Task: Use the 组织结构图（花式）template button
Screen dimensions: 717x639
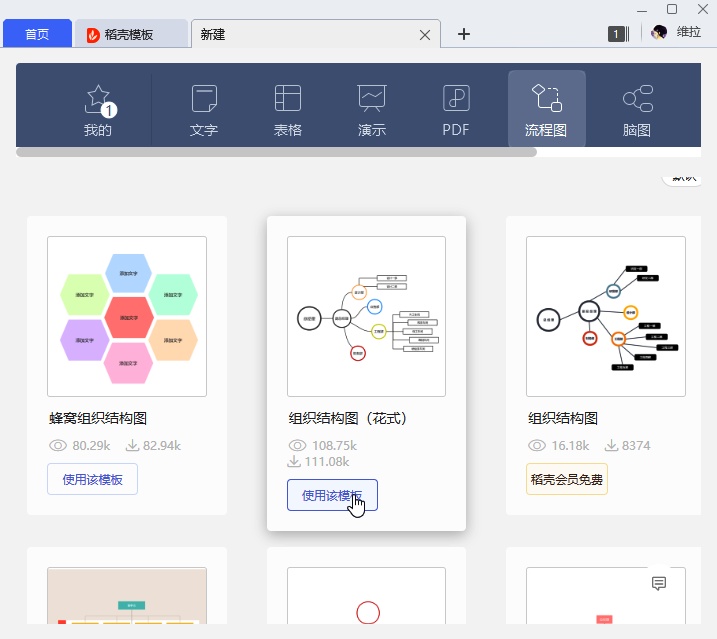Action: 332,495
